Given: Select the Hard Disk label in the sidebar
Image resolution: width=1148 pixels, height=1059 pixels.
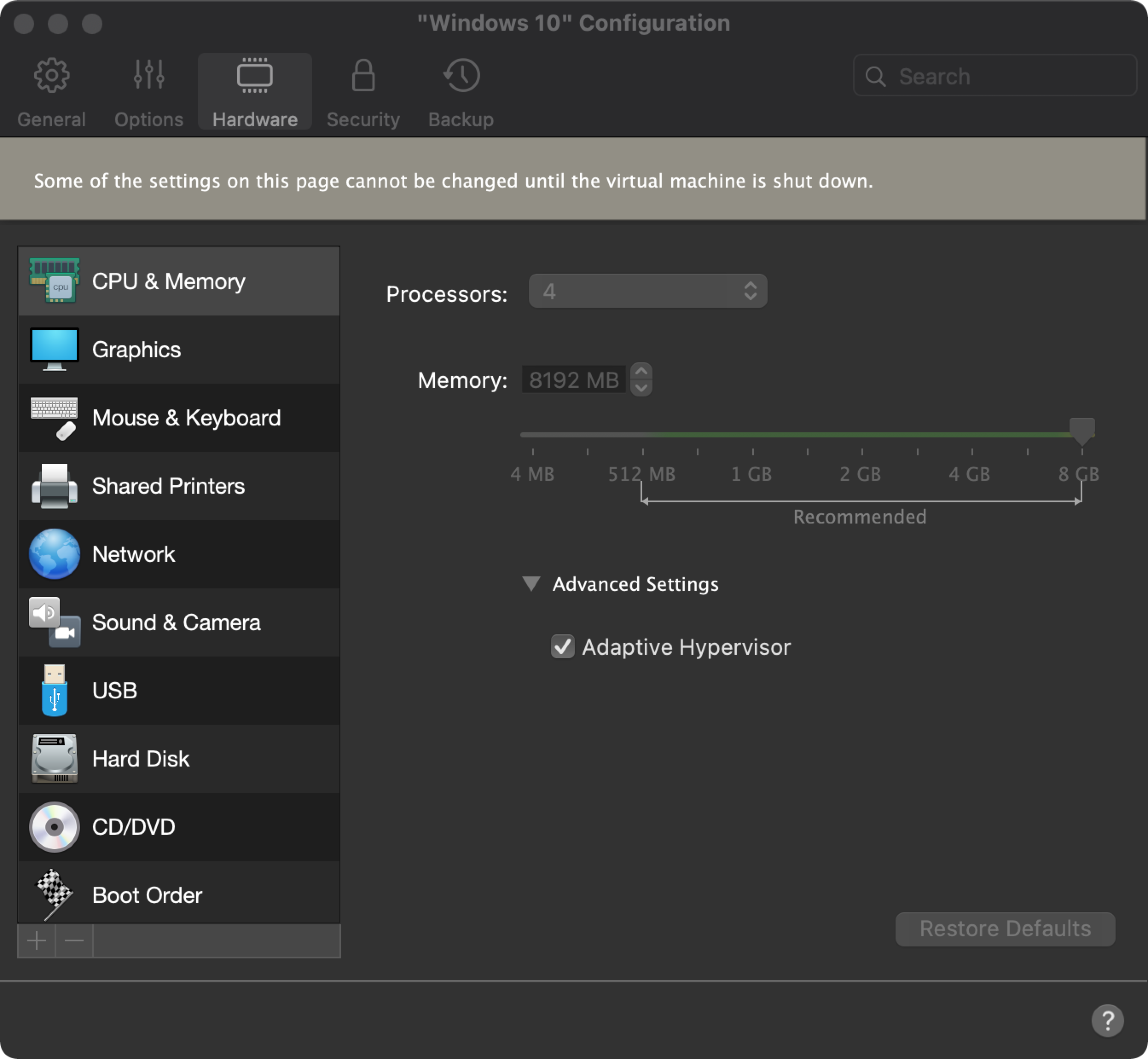Looking at the screenshot, I should (x=140, y=759).
